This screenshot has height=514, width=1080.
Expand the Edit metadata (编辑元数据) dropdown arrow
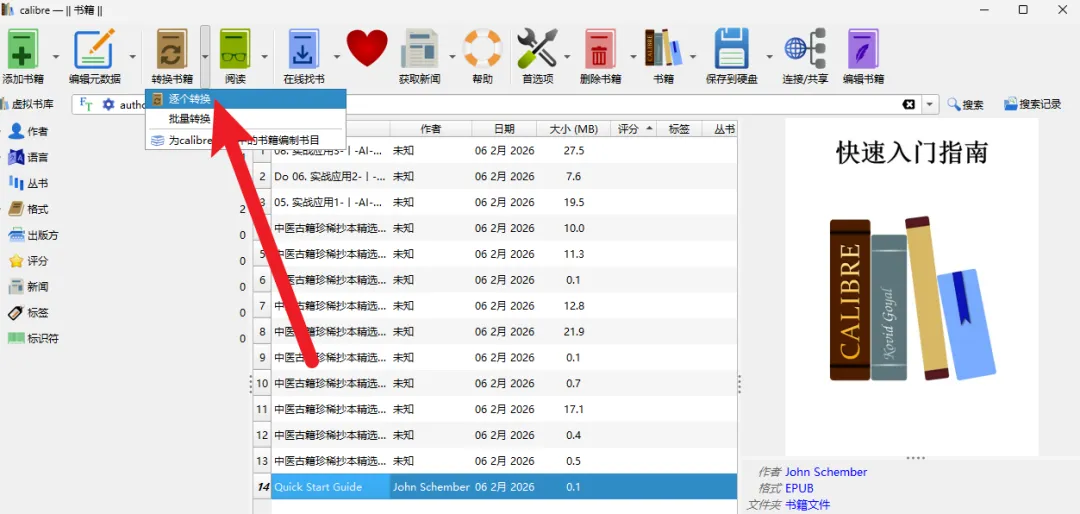pos(132,57)
